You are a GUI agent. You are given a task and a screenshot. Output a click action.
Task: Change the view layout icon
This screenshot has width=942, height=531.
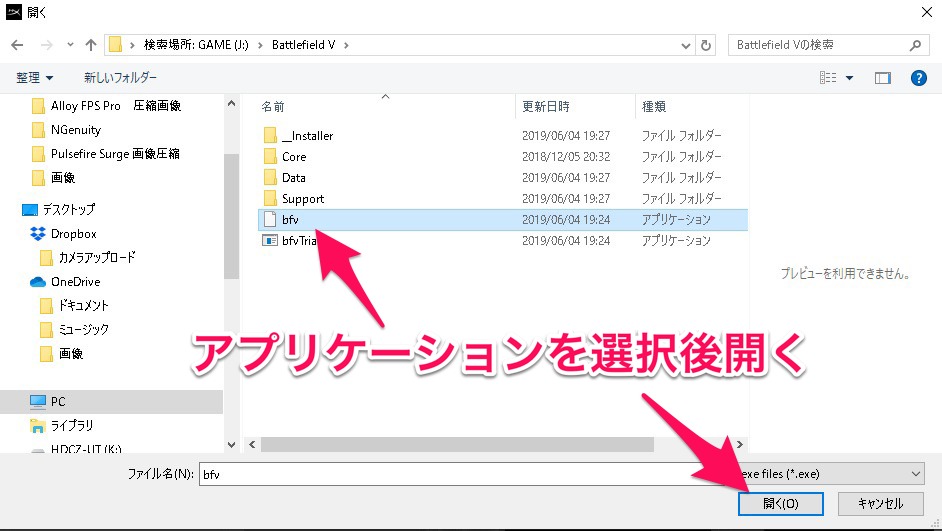coord(828,77)
